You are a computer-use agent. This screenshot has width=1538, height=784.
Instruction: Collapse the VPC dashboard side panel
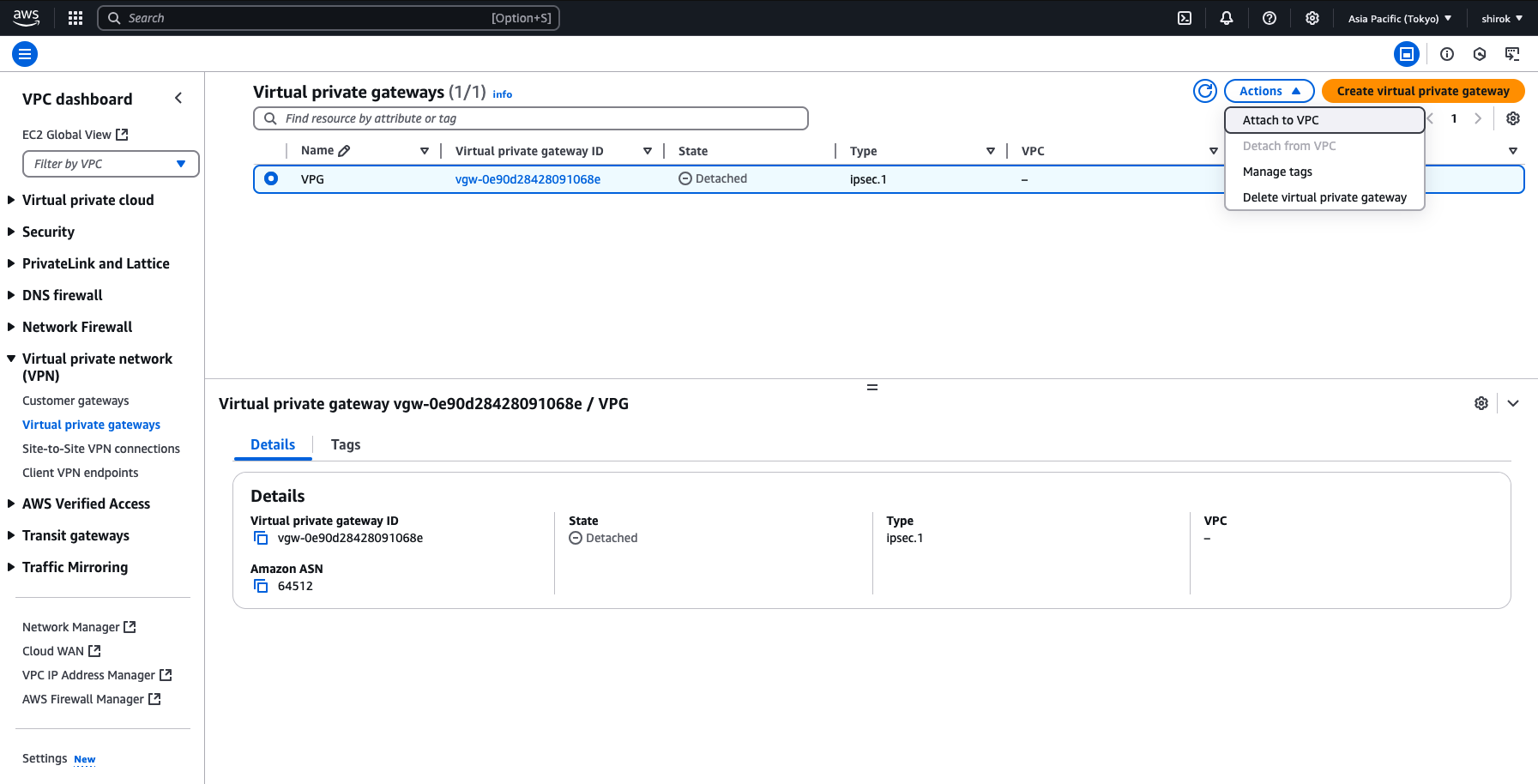(178, 99)
